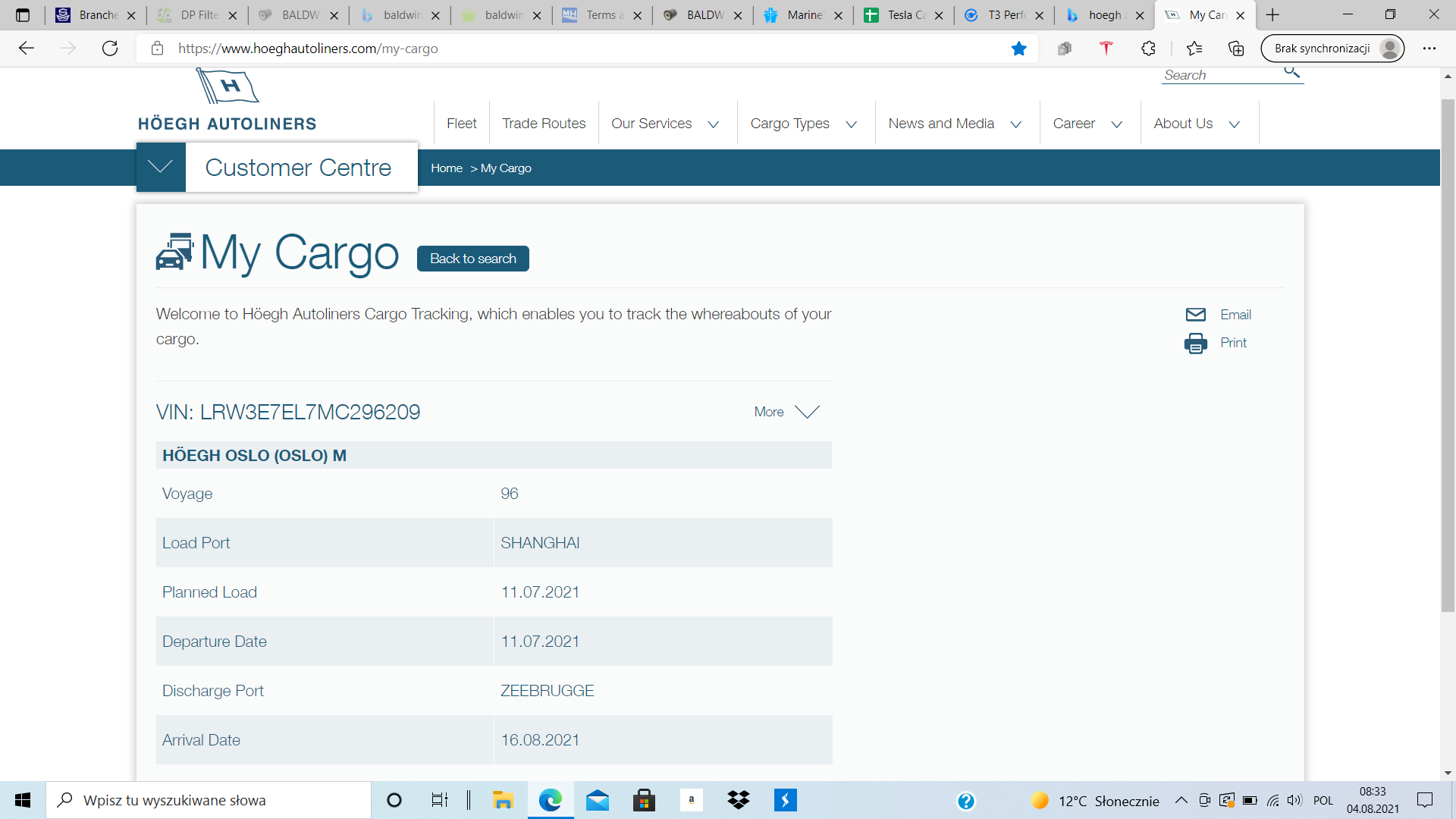Toggle the favorite star in address bar
This screenshot has height=819, width=1456.
(x=1018, y=49)
